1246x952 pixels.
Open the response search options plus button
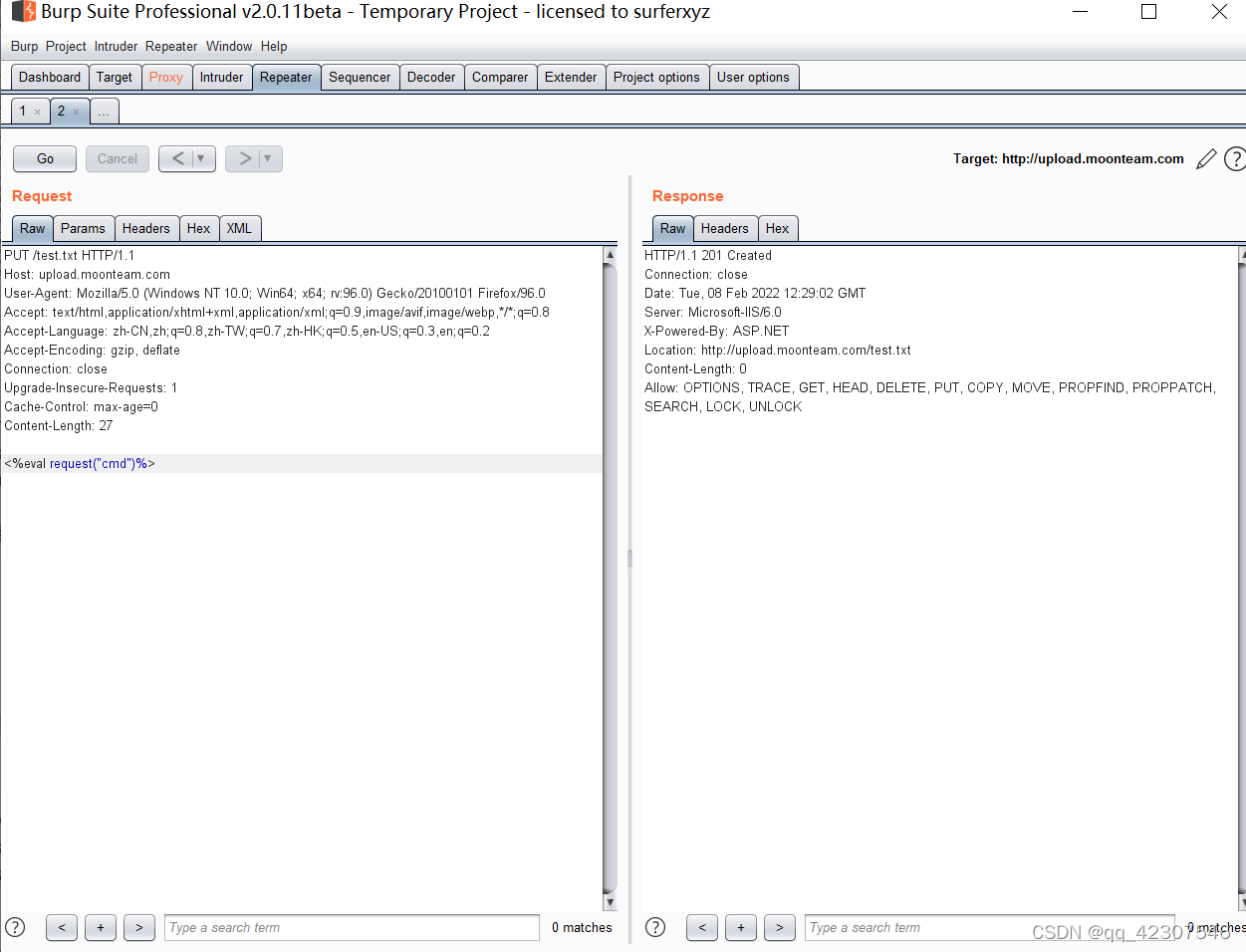(x=741, y=927)
